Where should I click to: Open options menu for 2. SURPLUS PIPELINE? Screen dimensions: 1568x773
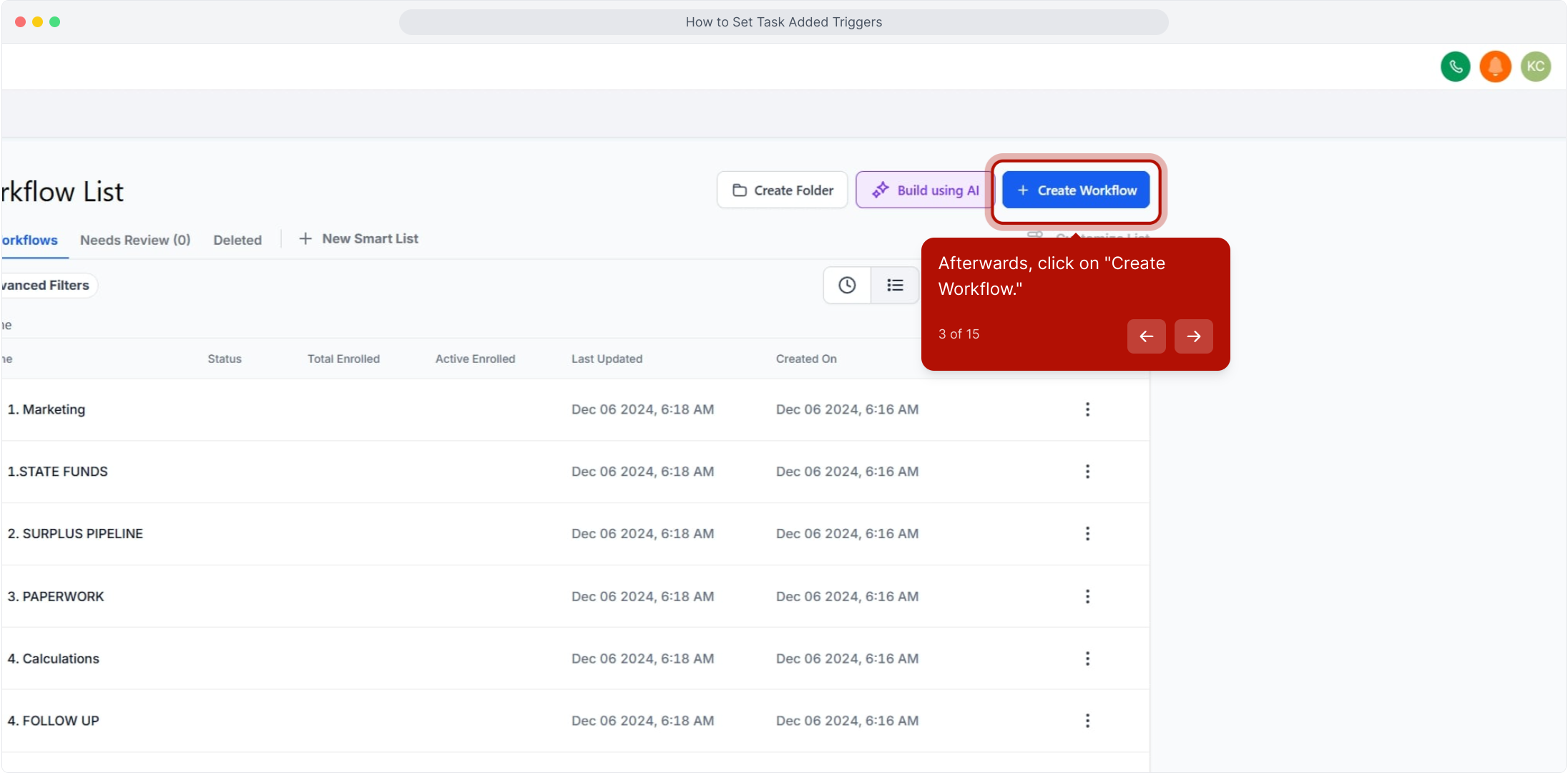(x=1087, y=534)
